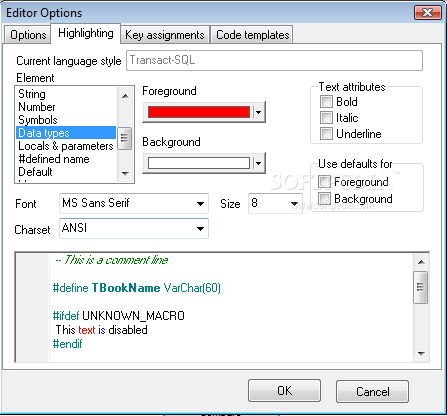
Task: Click the Current language style field
Action: coord(274,60)
